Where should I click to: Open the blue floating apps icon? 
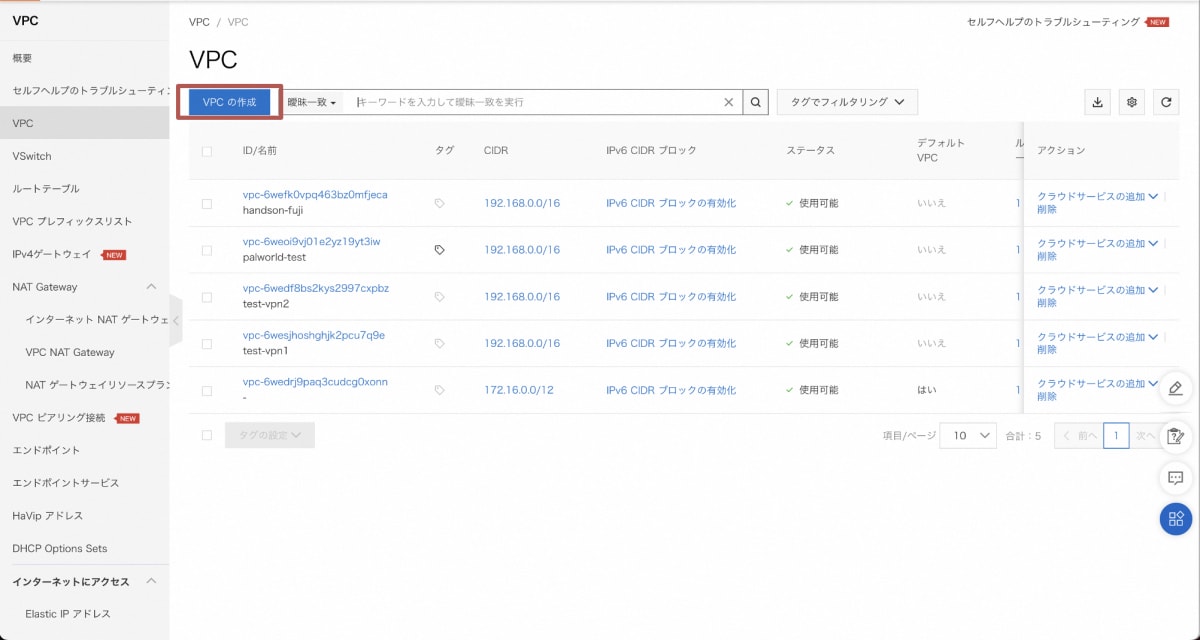(x=1176, y=518)
